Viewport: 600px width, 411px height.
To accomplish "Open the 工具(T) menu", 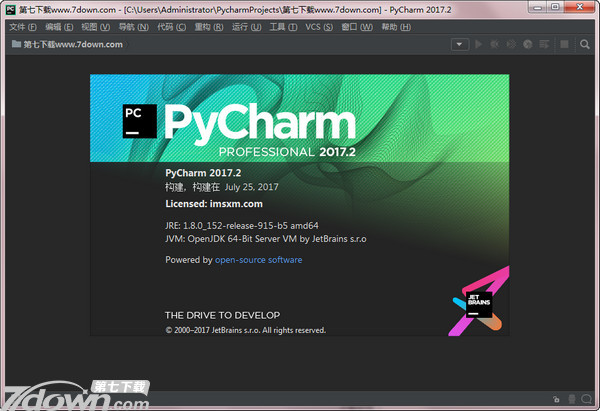I will [283, 27].
